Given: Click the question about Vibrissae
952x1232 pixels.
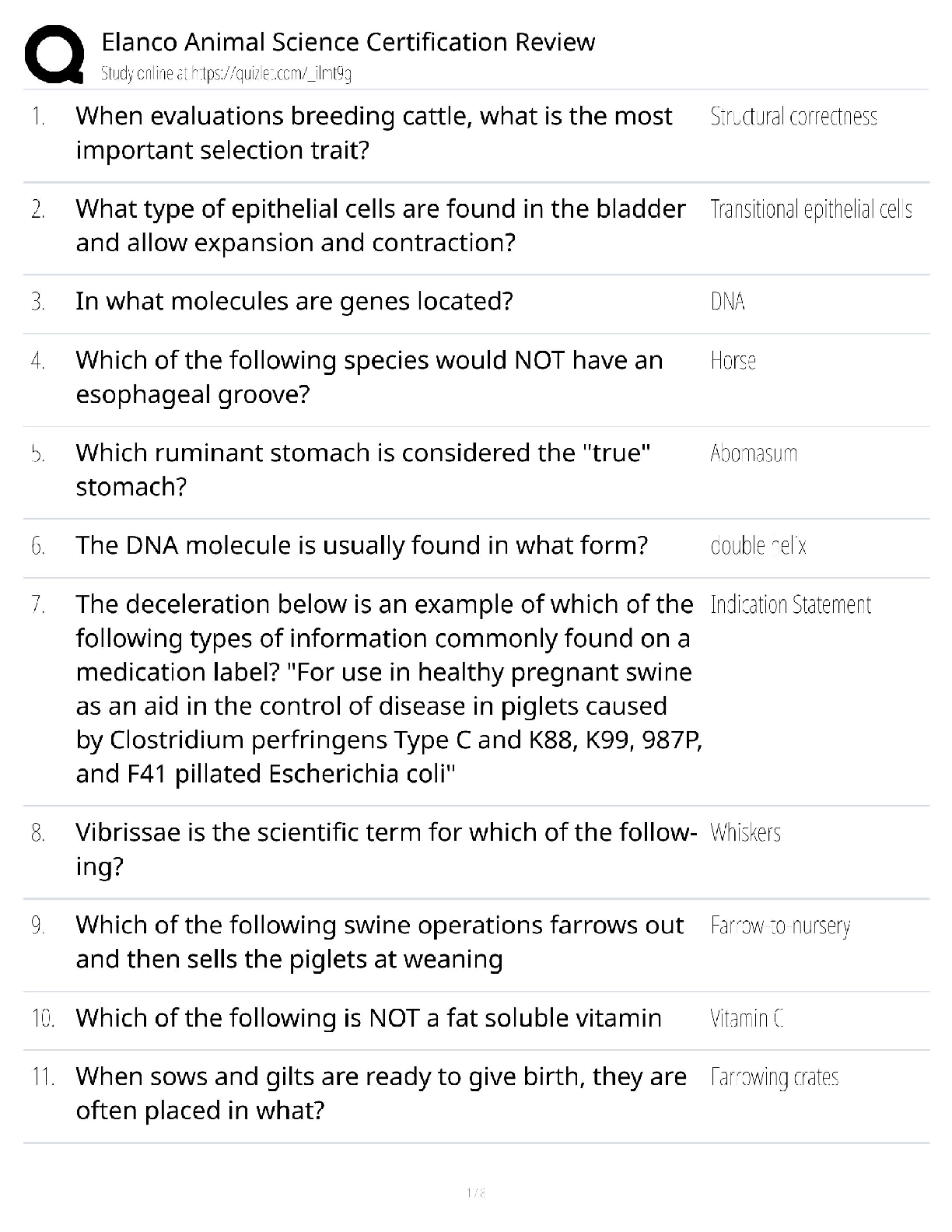Looking at the screenshot, I should (x=385, y=849).
